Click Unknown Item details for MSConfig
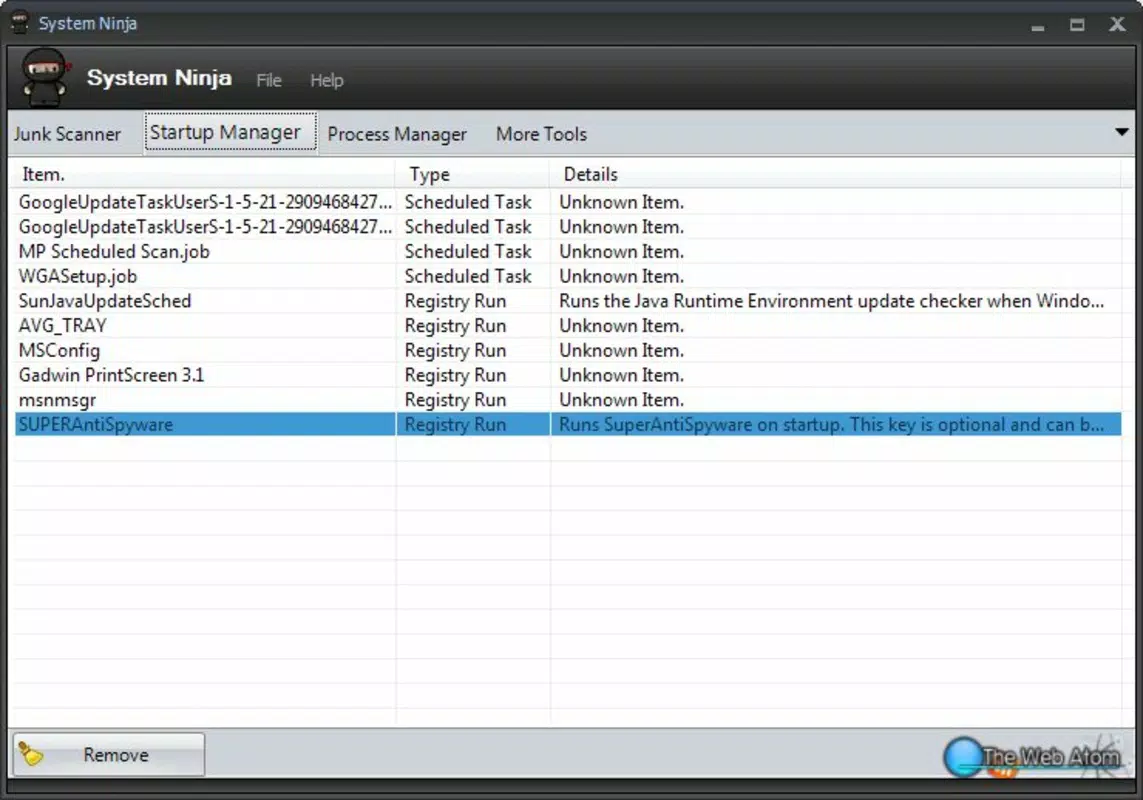1143x800 pixels. (x=621, y=351)
